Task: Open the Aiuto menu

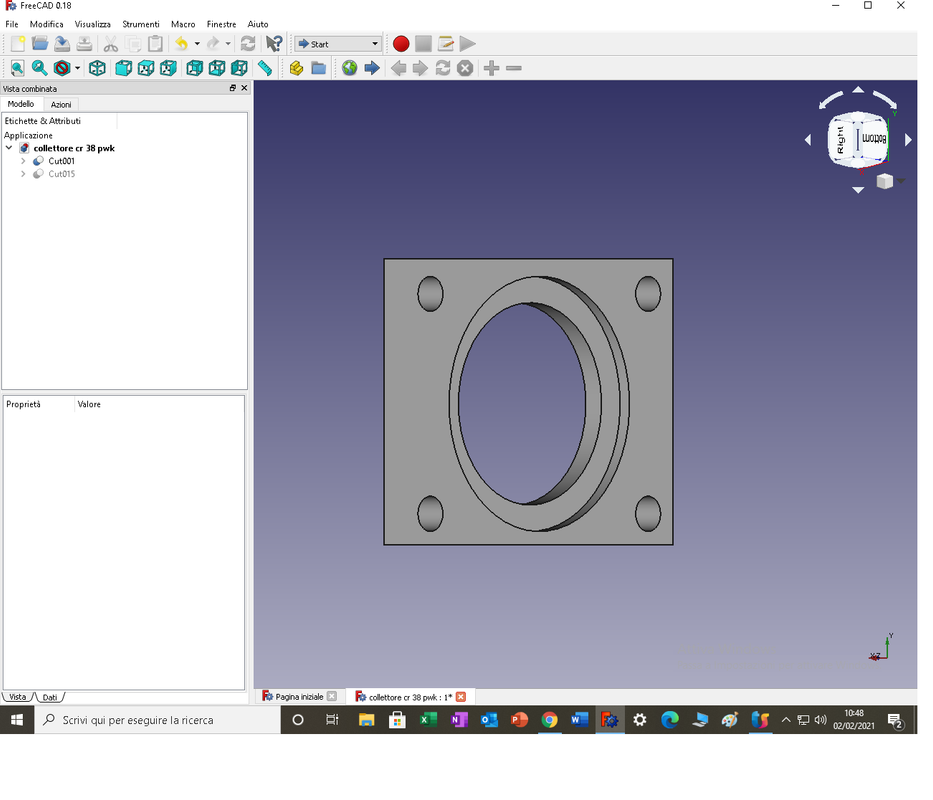Action: pyautogui.click(x=258, y=24)
